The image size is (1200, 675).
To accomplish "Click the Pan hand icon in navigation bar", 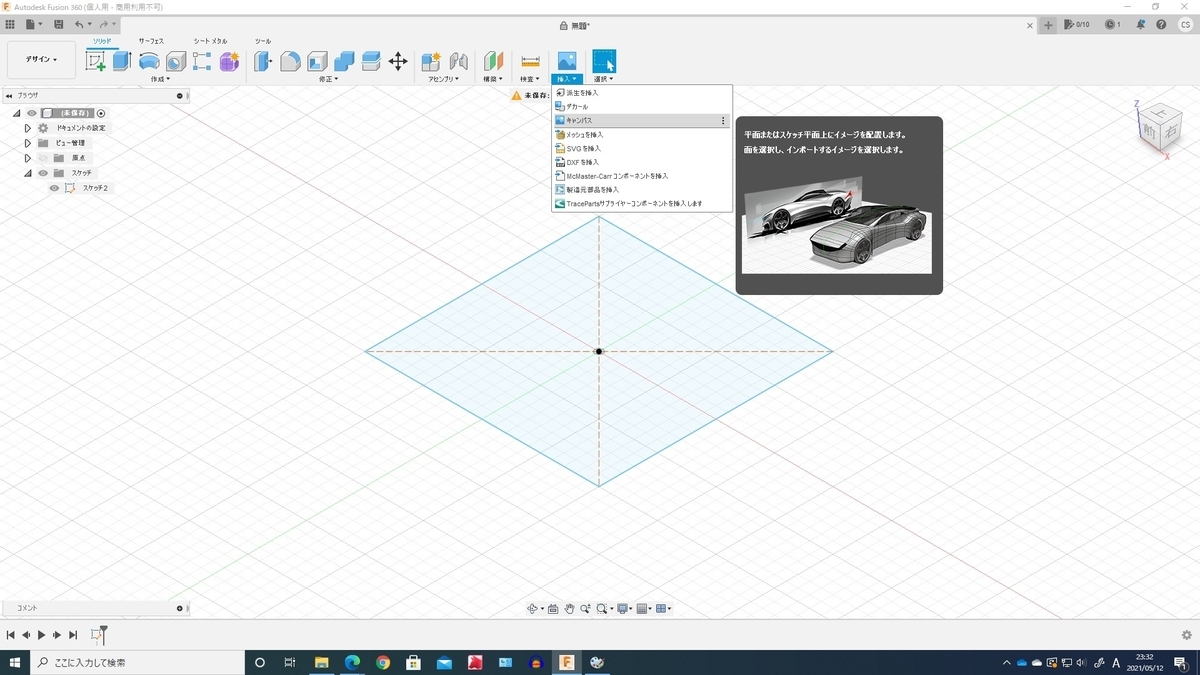I will coord(569,608).
